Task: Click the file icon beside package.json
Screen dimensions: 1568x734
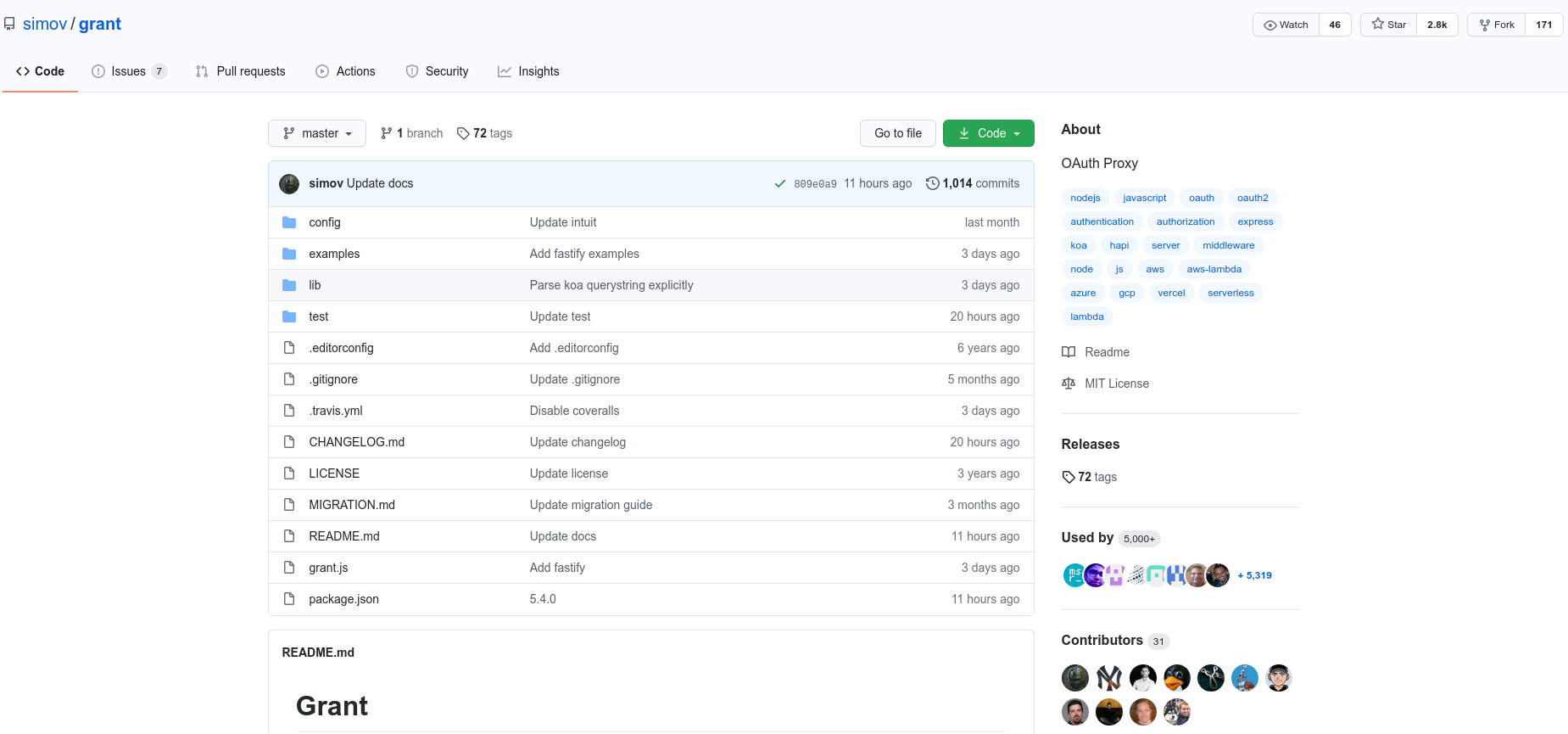Action: click(x=289, y=599)
